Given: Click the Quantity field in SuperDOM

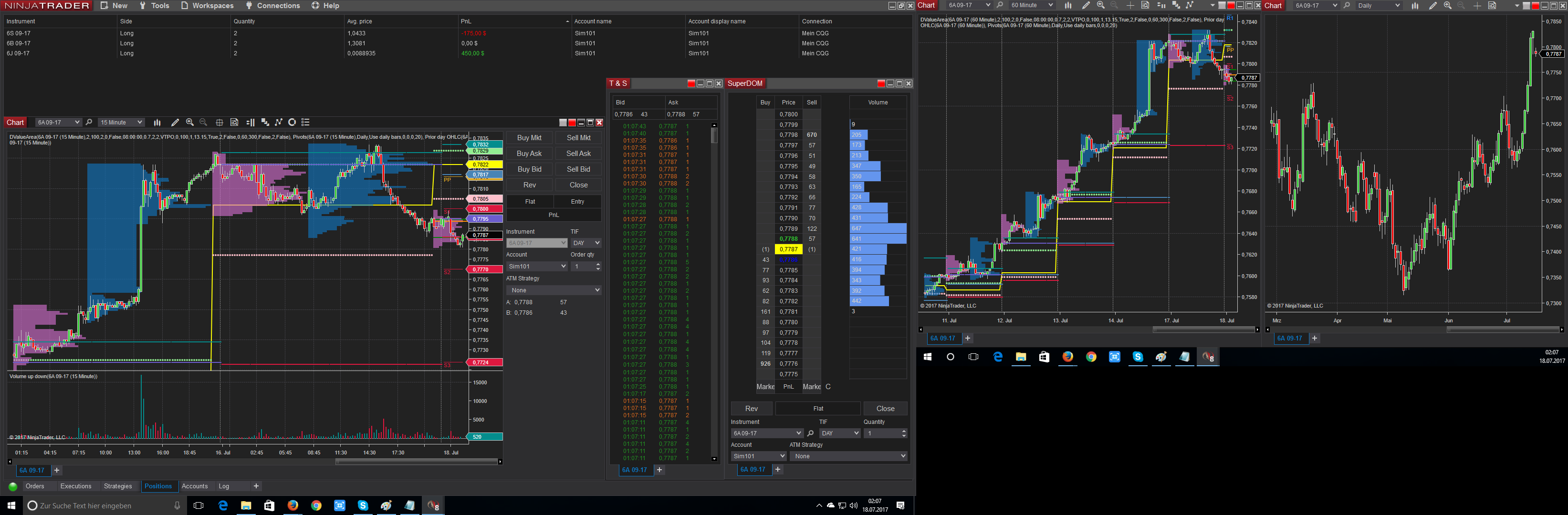Looking at the screenshot, I should pos(886,433).
